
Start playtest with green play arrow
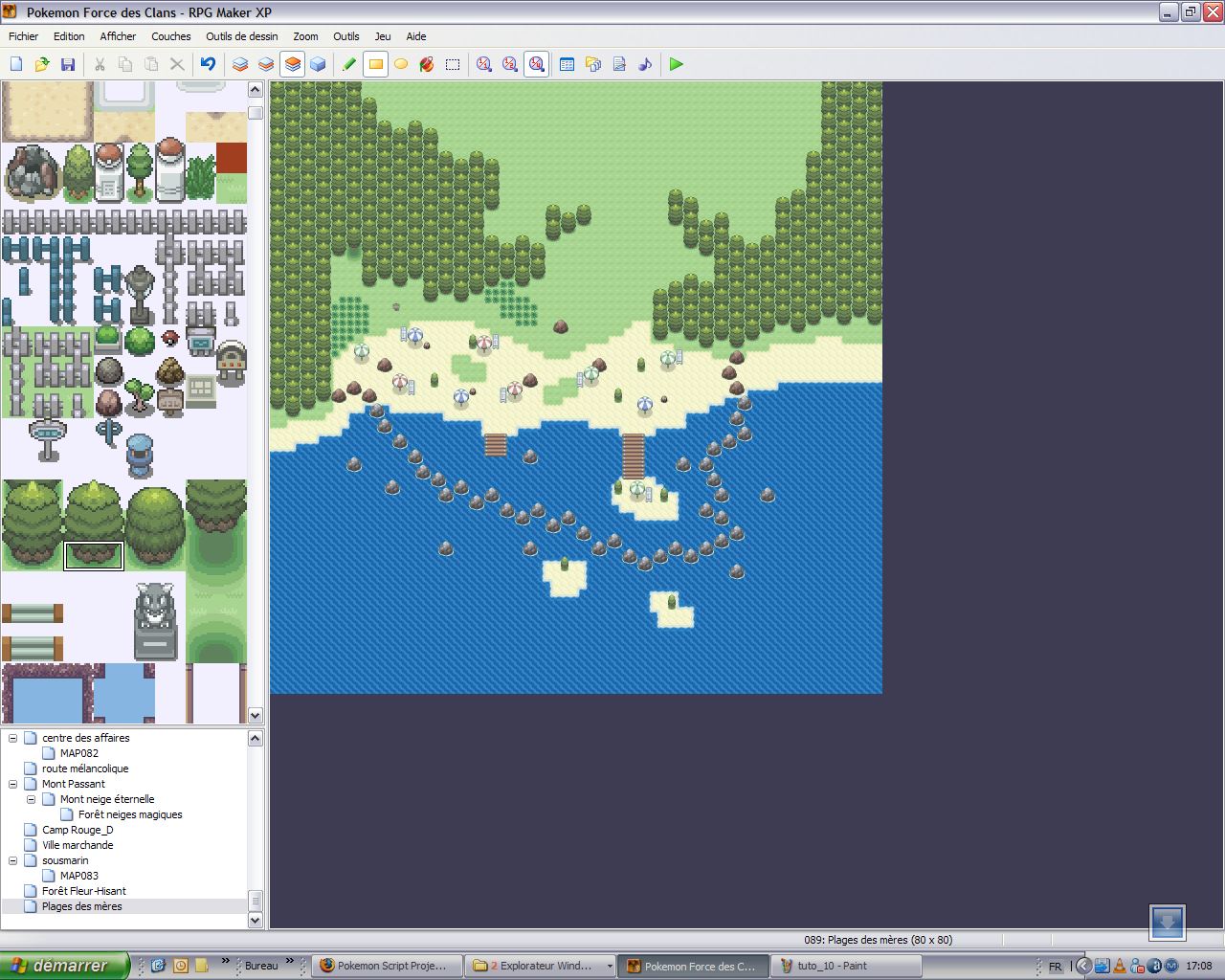pos(677,64)
